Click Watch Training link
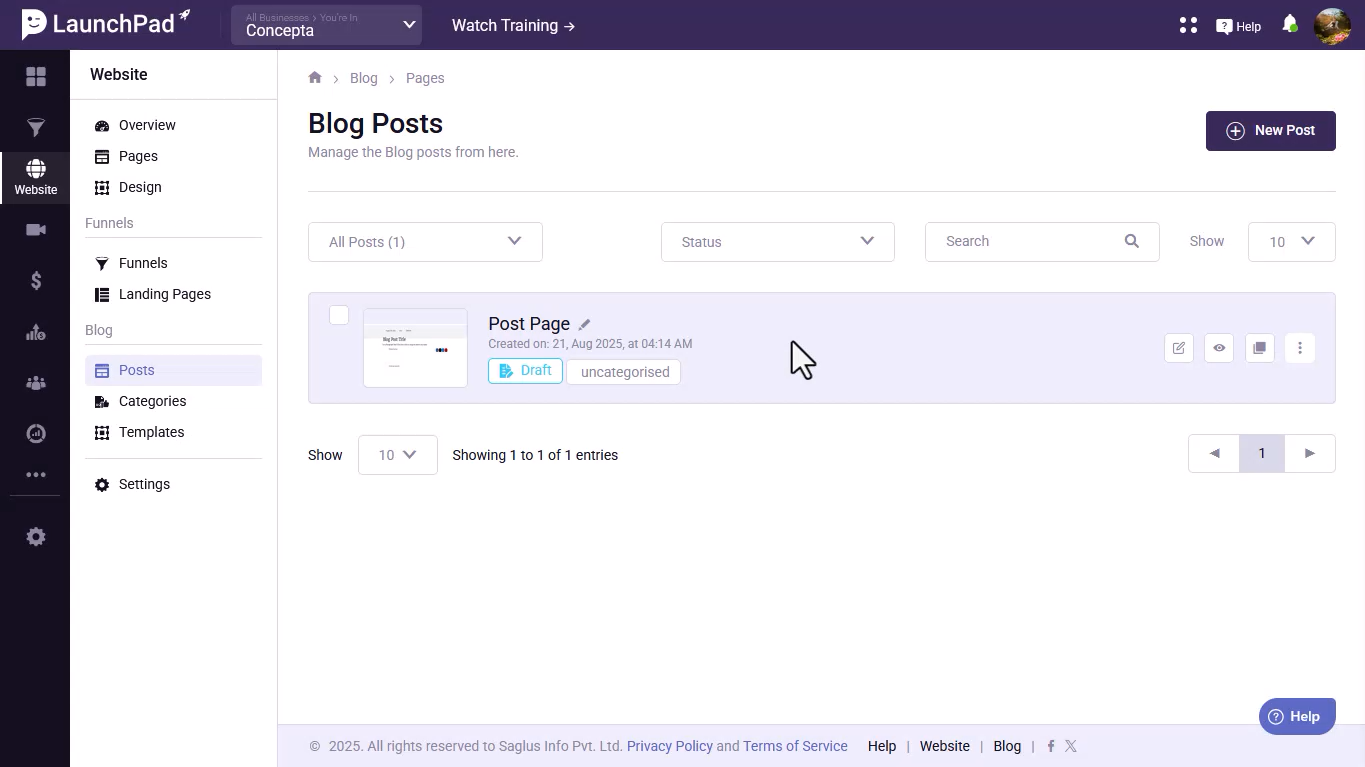Viewport: 1365px width, 767px height. click(513, 26)
